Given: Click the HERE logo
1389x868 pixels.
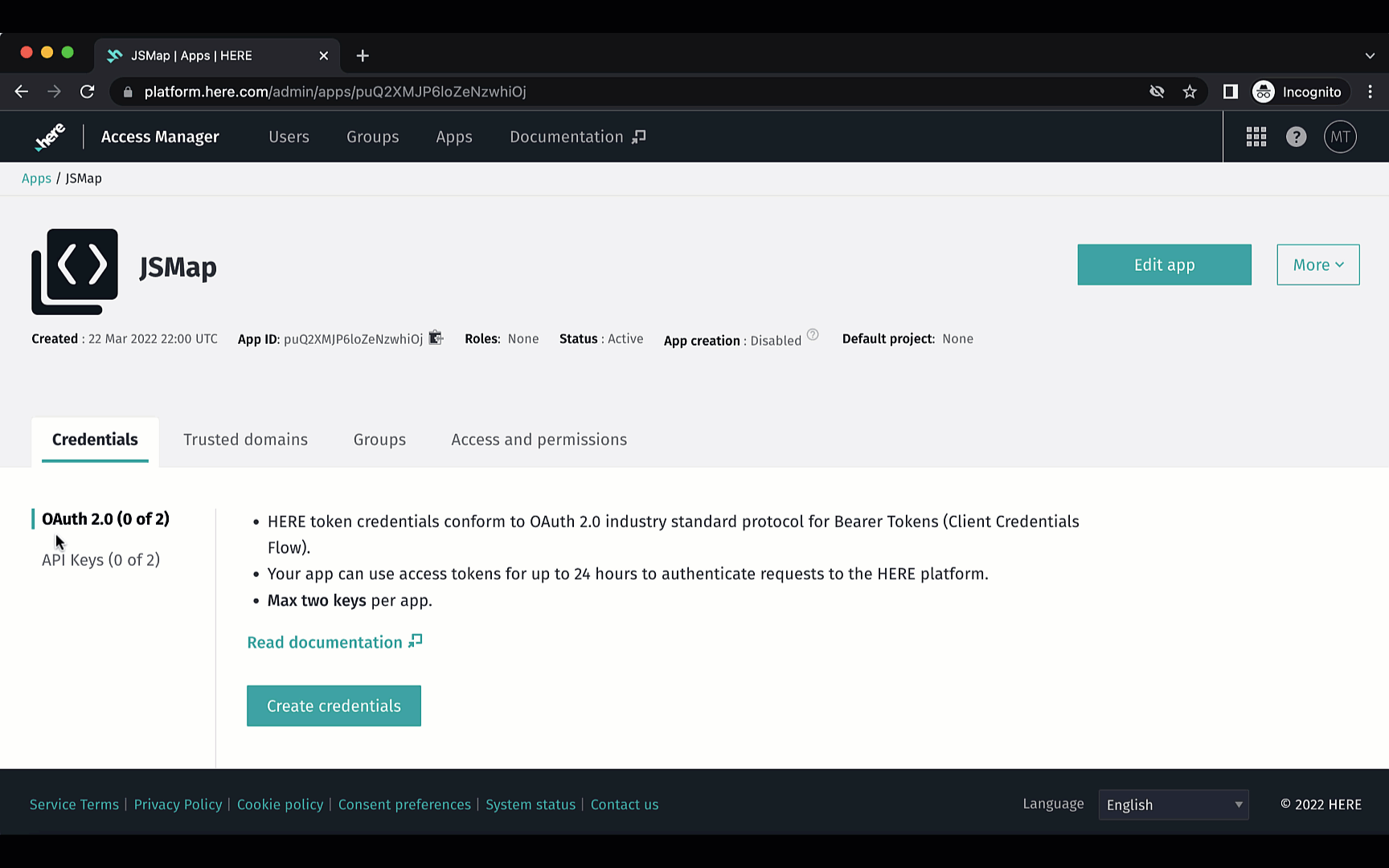Looking at the screenshot, I should pyautogui.click(x=49, y=137).
